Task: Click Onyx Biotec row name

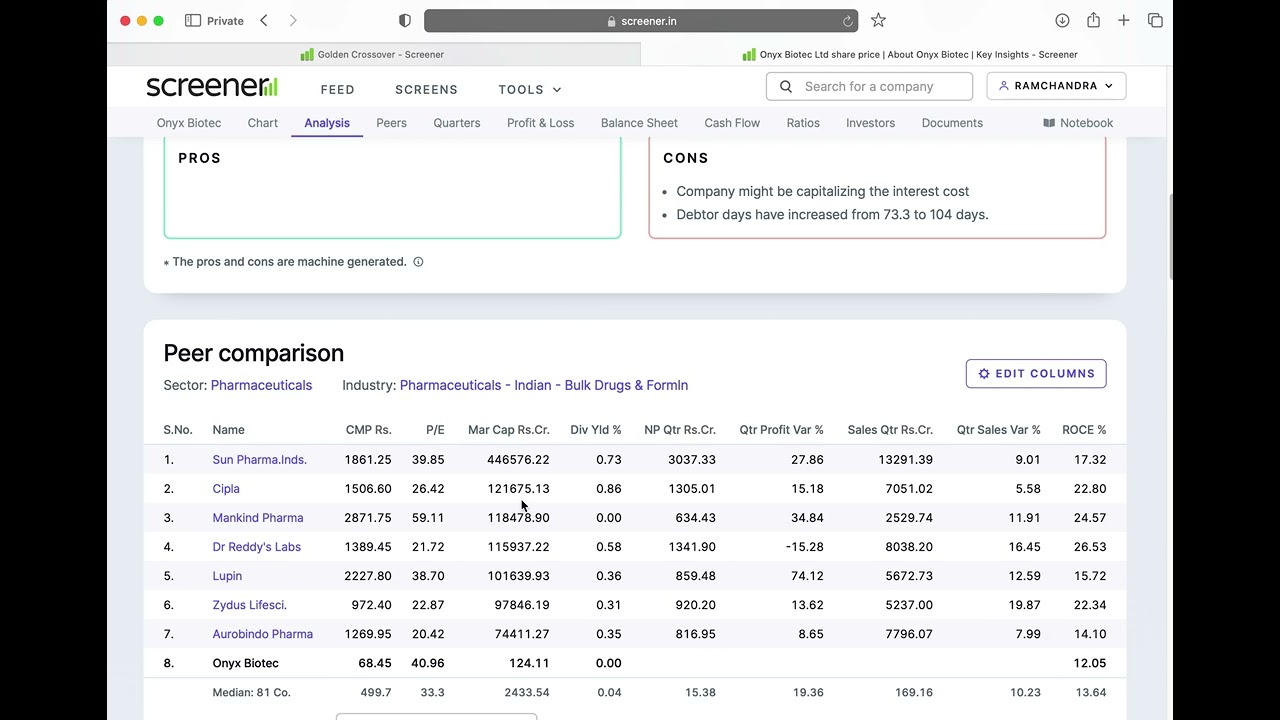Action: pyautogui.click(x=245, y=663)
